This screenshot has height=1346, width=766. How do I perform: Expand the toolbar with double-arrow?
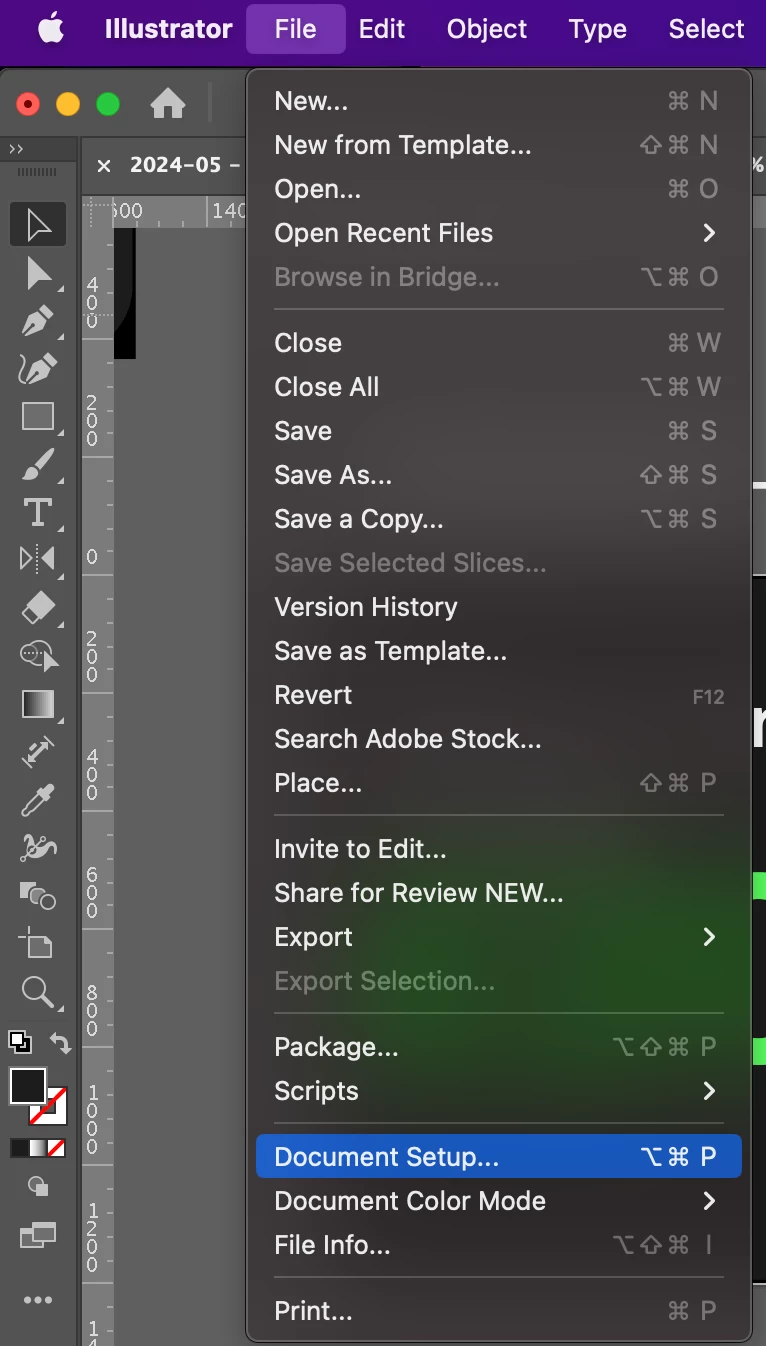tap(16, 149)
